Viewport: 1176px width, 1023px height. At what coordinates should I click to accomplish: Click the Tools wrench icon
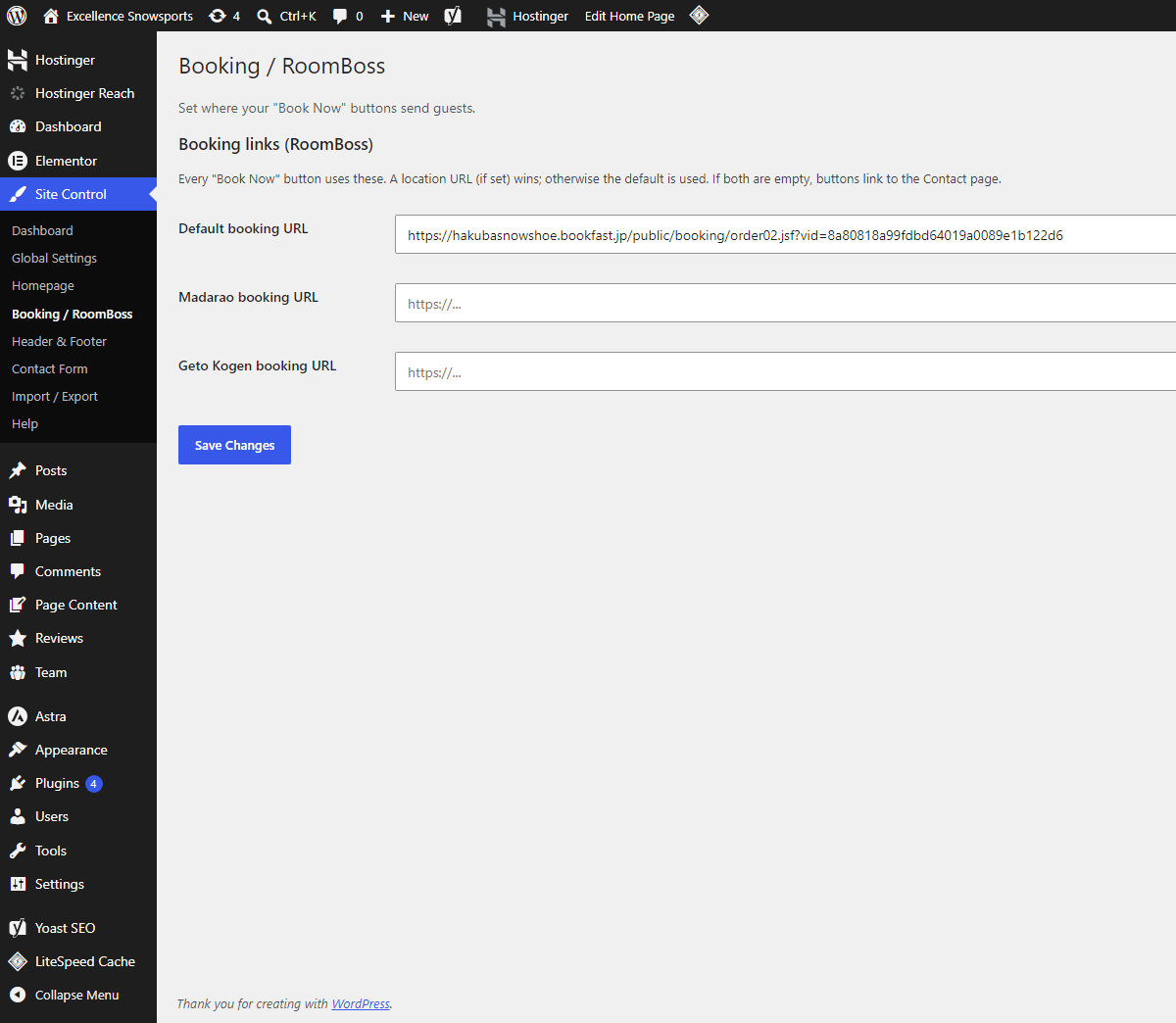(x=18, y=851)
